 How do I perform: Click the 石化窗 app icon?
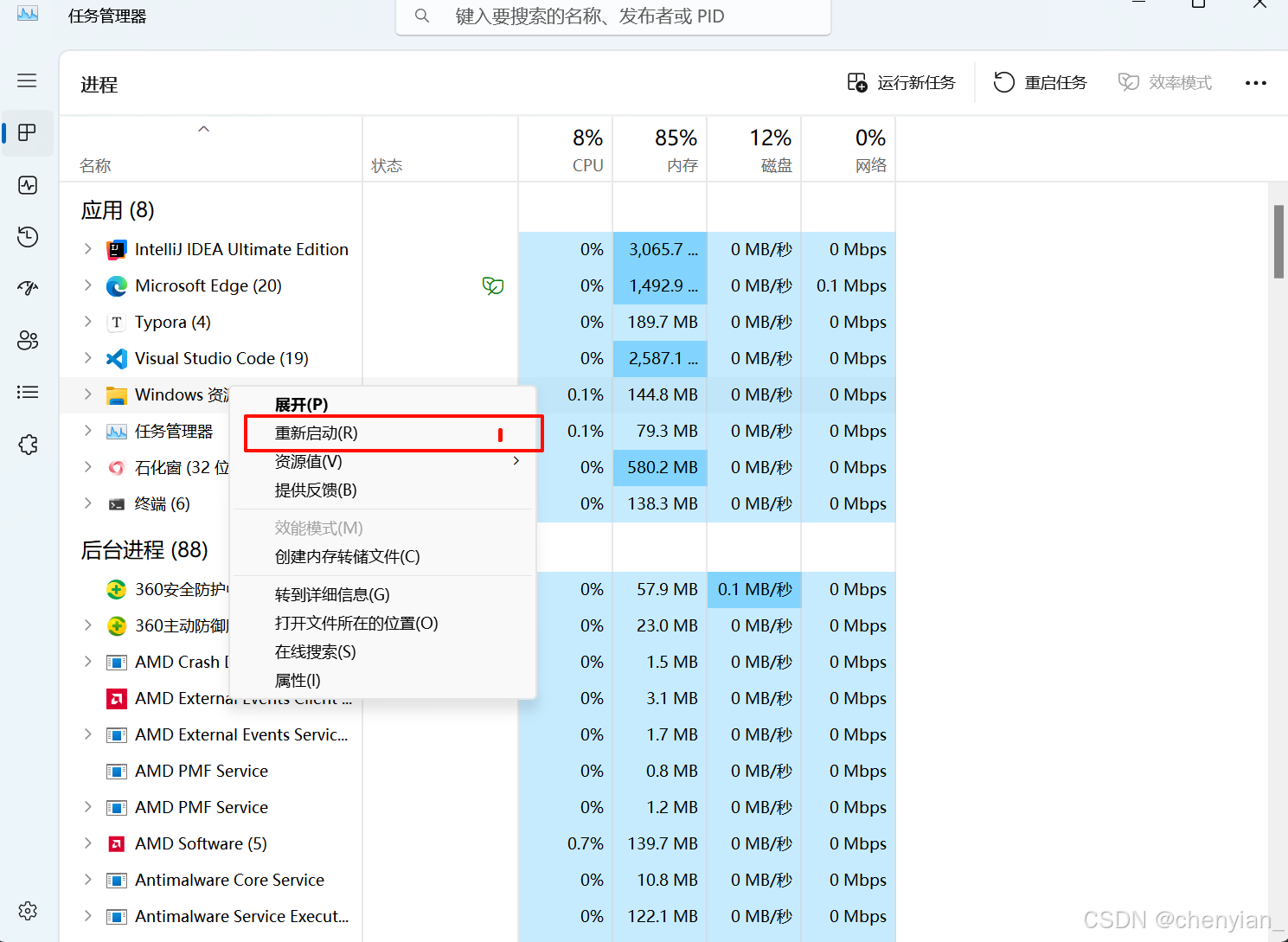click(x=116, y=468)
